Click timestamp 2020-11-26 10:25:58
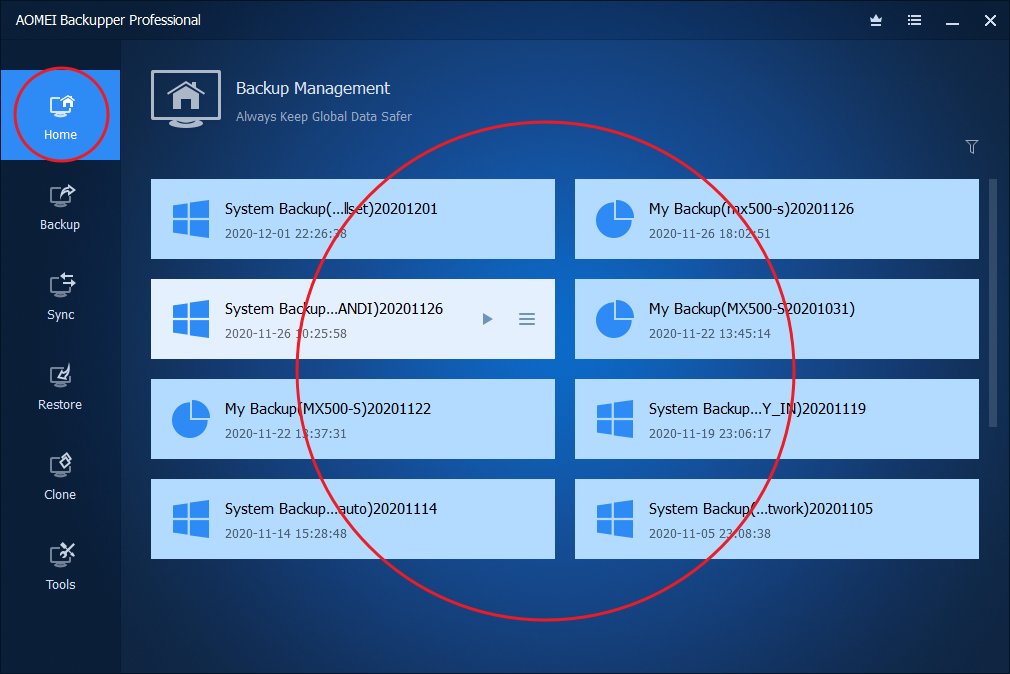The image size is (1010, 674). point(285,334)
